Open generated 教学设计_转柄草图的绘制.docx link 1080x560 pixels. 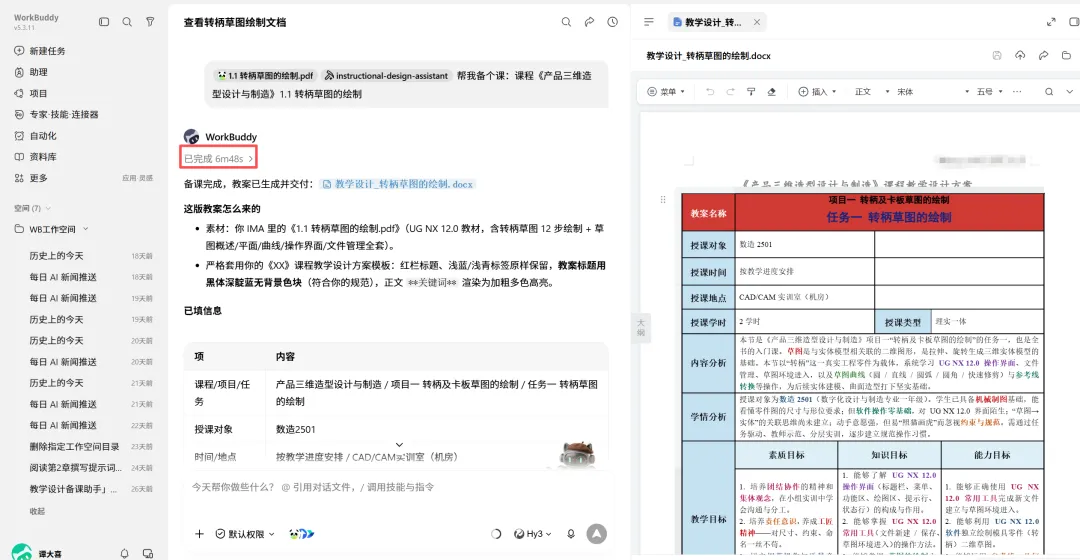click(398, 184)
